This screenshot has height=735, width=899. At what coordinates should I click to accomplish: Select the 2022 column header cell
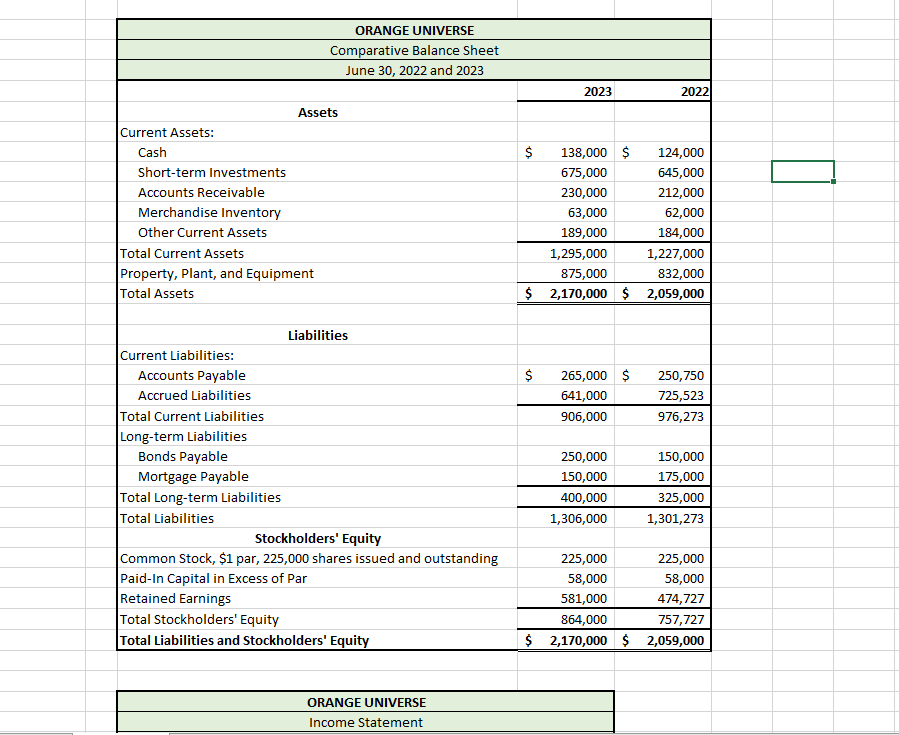pyautogui.click(x=662, y=91)
